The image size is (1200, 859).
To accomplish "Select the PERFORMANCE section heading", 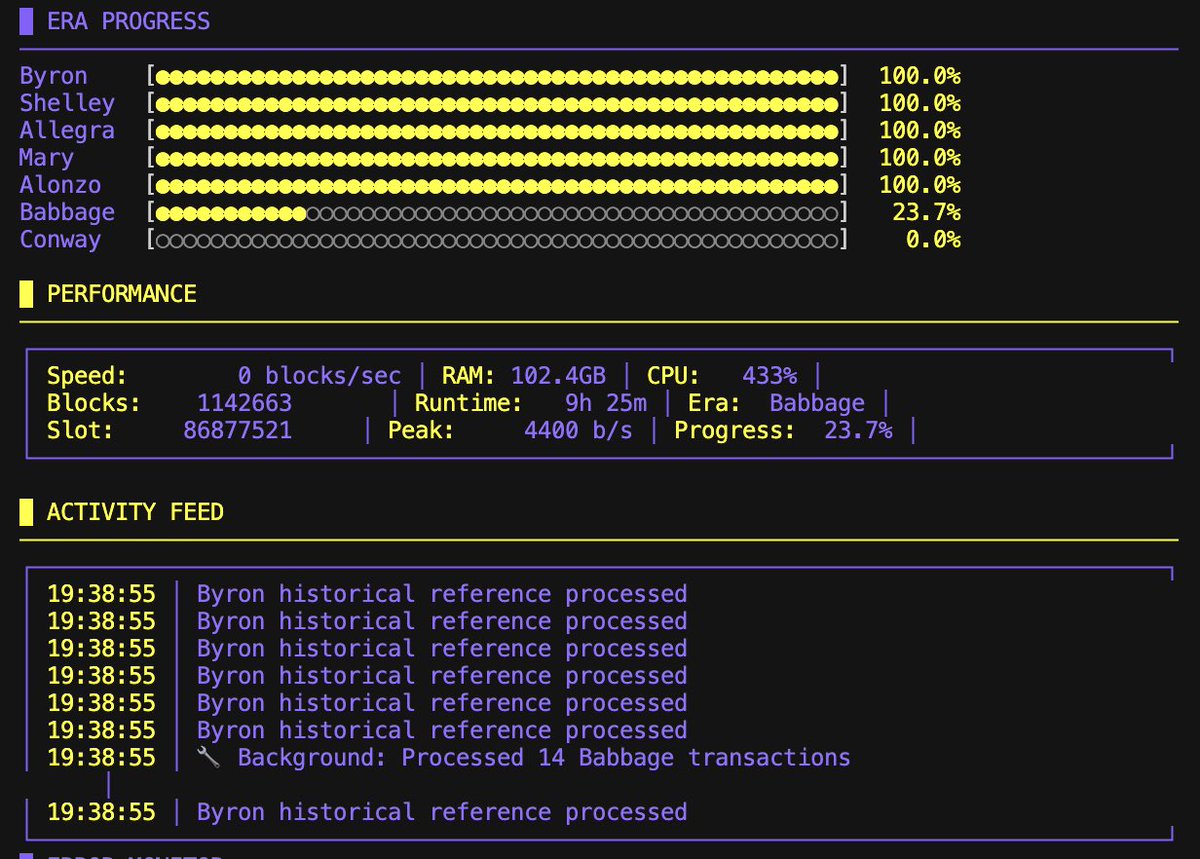I will point(122,294).
